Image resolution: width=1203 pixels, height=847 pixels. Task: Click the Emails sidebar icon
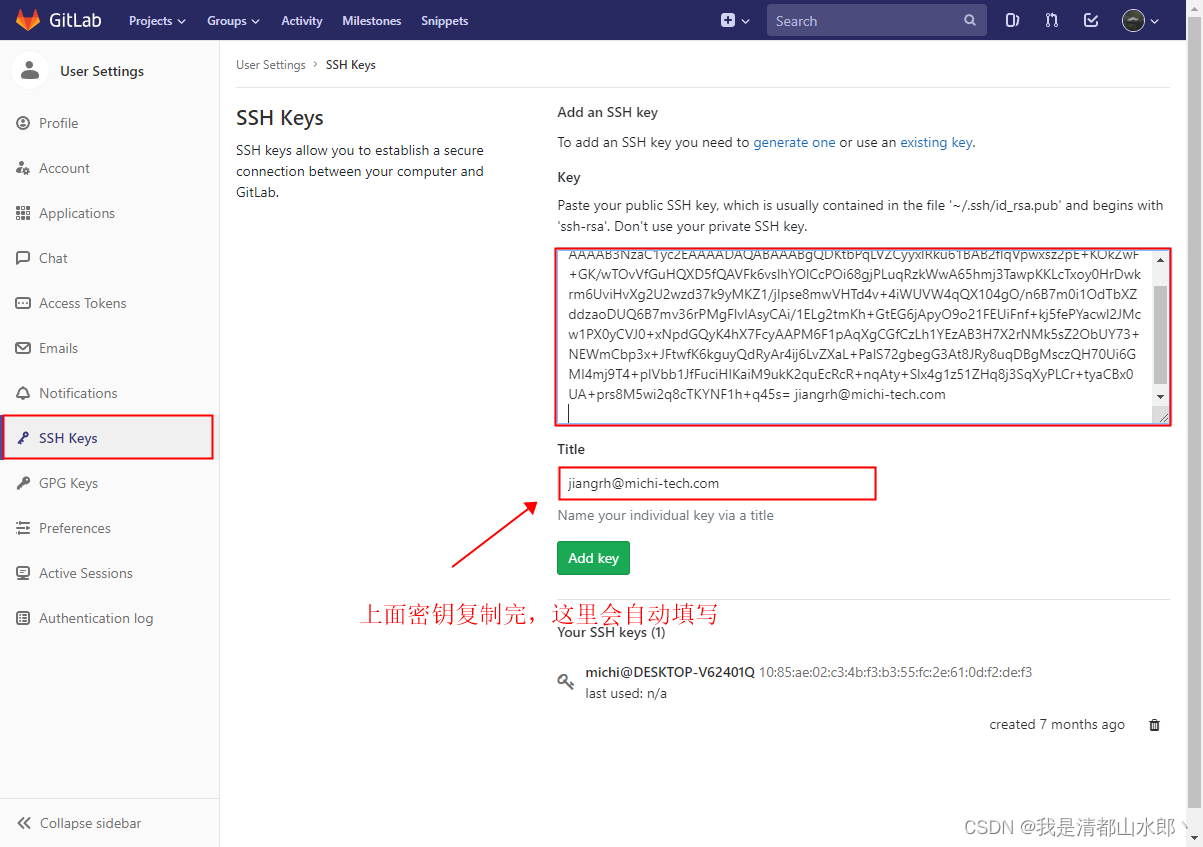[24, 348]
